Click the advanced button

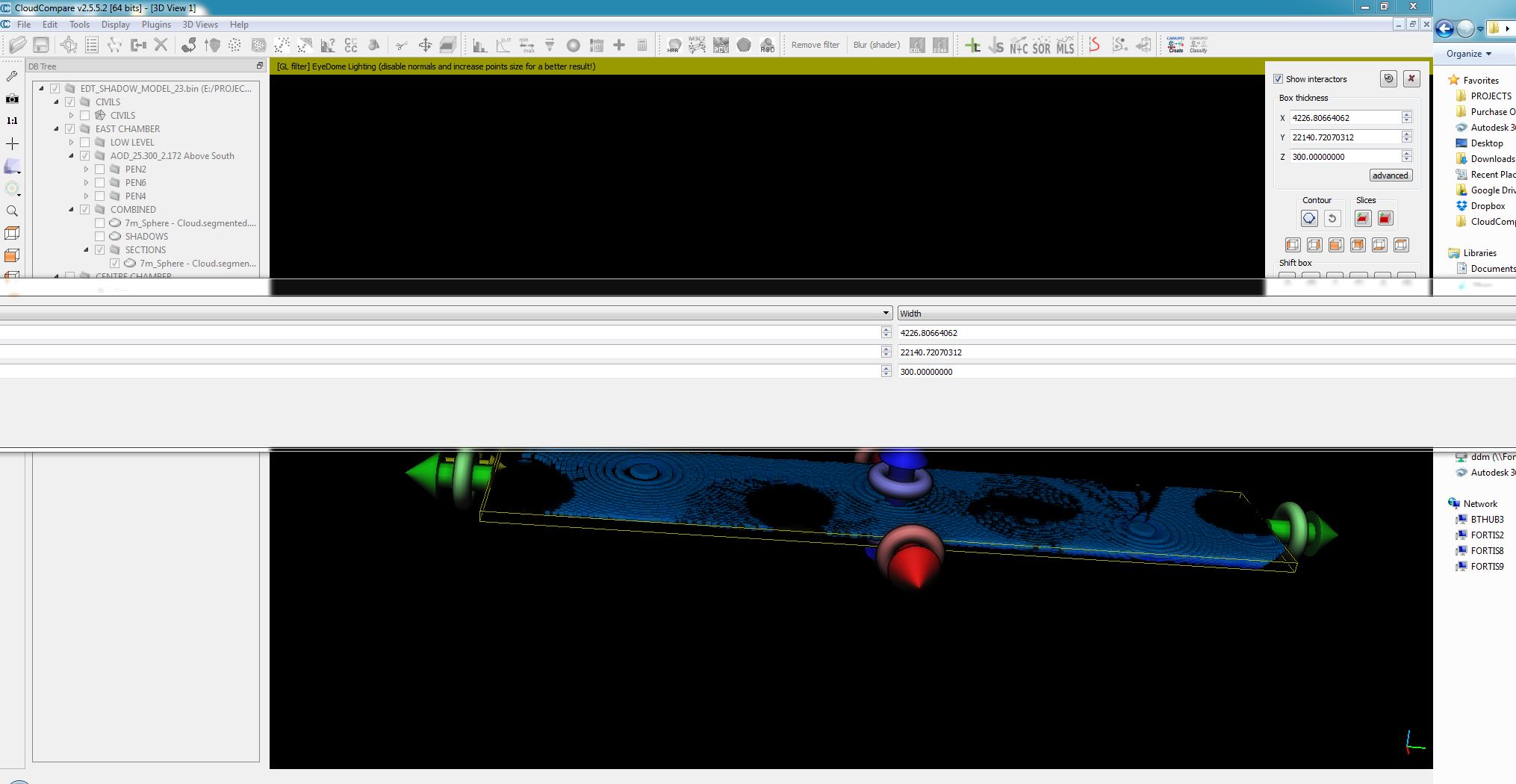[1390, 175]
